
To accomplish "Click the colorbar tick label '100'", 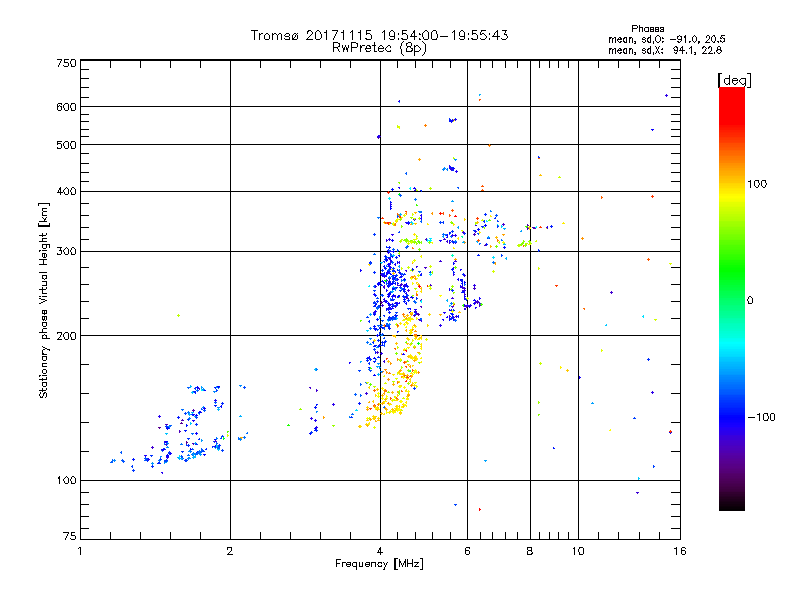I will click(757, 184).
